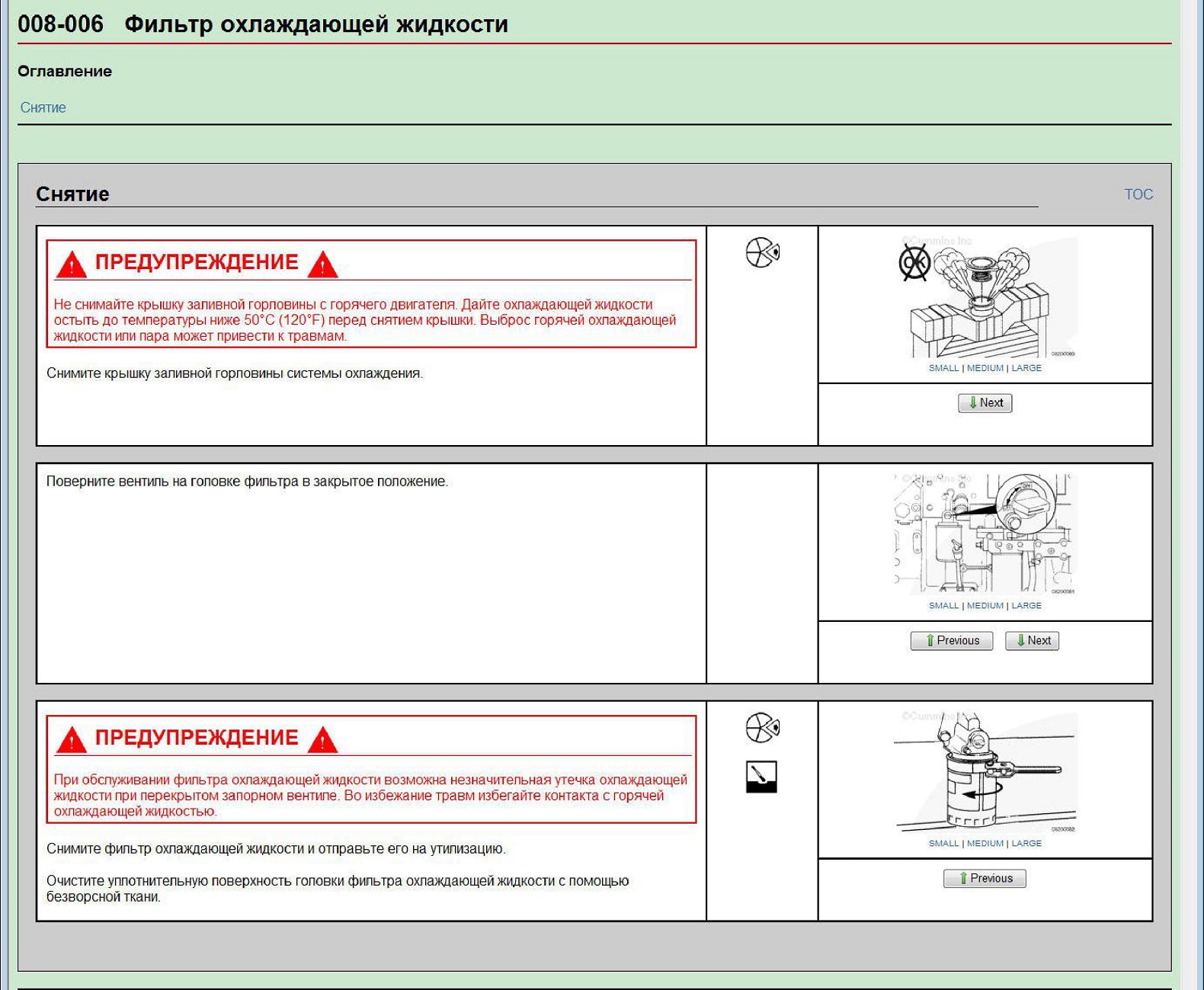The height and width of the screenshot is (990, 1204).
Task: Jump back via the TOC link
Action: 1138,194
